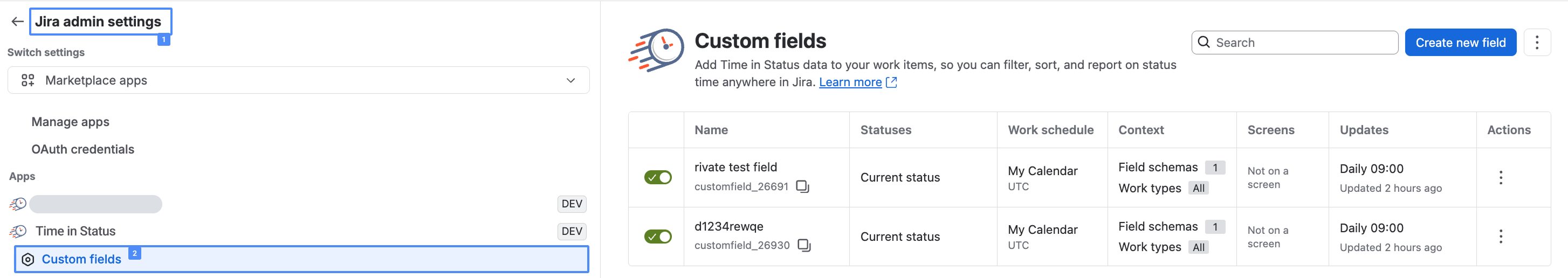Screen dimensions: 1568x278
Task: Click Work types All badge in rivate test field row
Action: point(1199,189)
